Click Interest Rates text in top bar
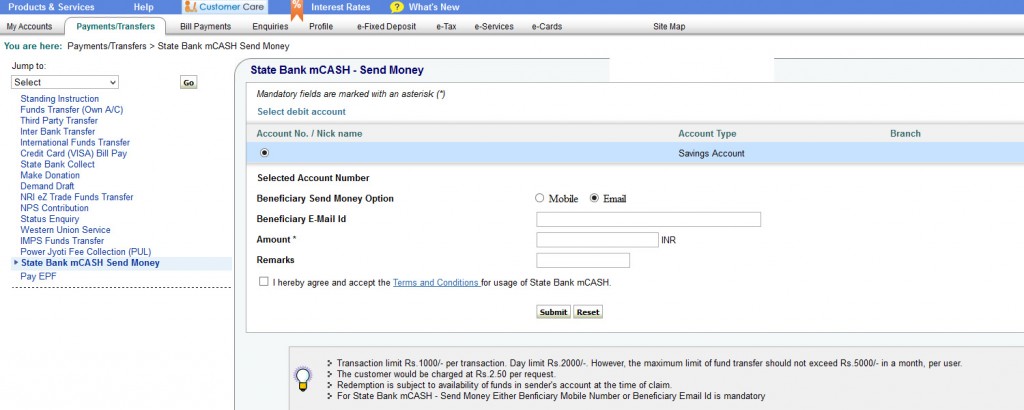1024x410 pixels. tap(340, 7)
